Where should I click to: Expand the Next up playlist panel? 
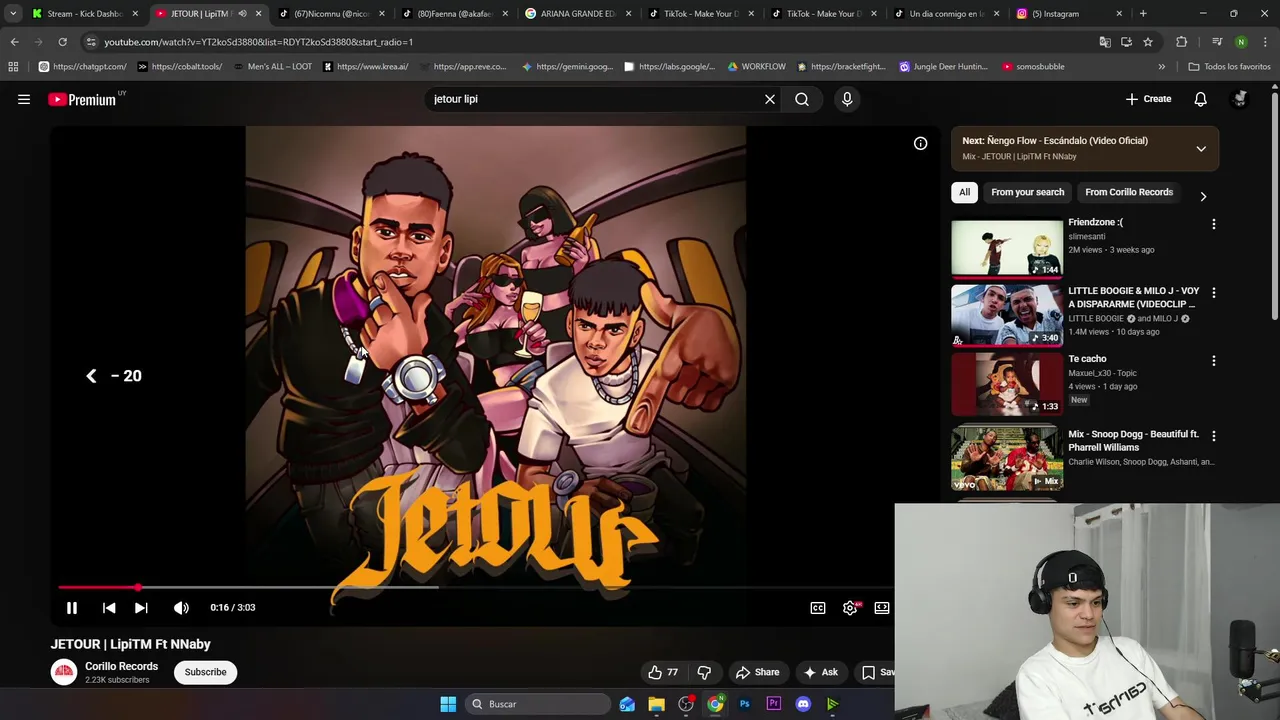point(1201,148)
